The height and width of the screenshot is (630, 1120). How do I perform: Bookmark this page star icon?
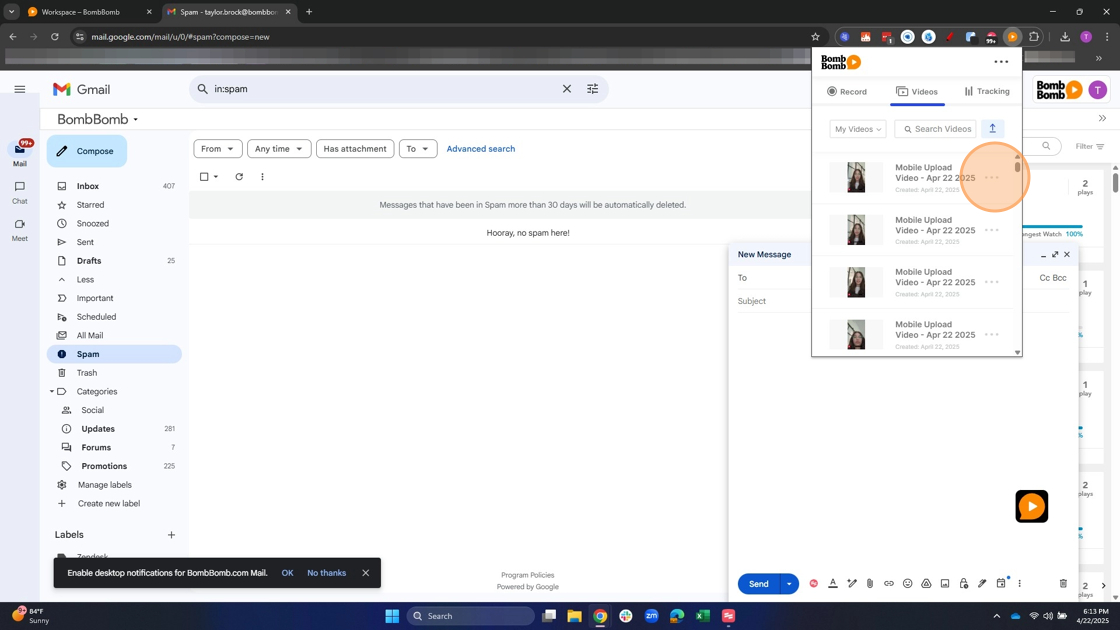coord(815,36)
